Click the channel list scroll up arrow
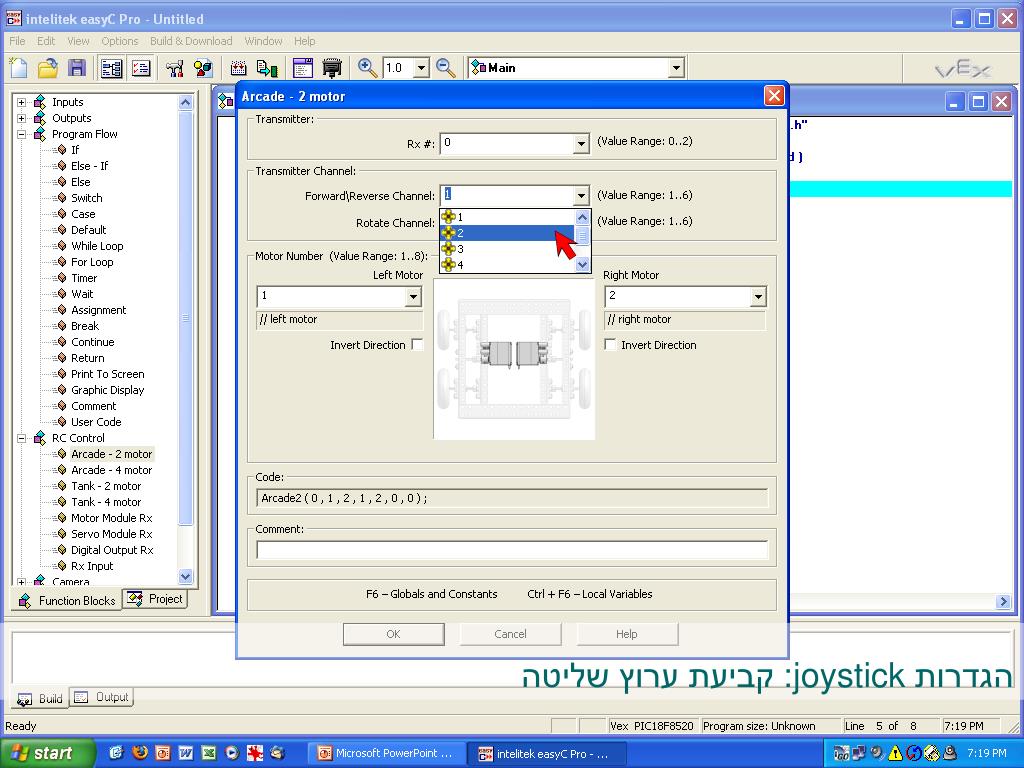This screenshot has width=1024, height=768. click(583, 217)
